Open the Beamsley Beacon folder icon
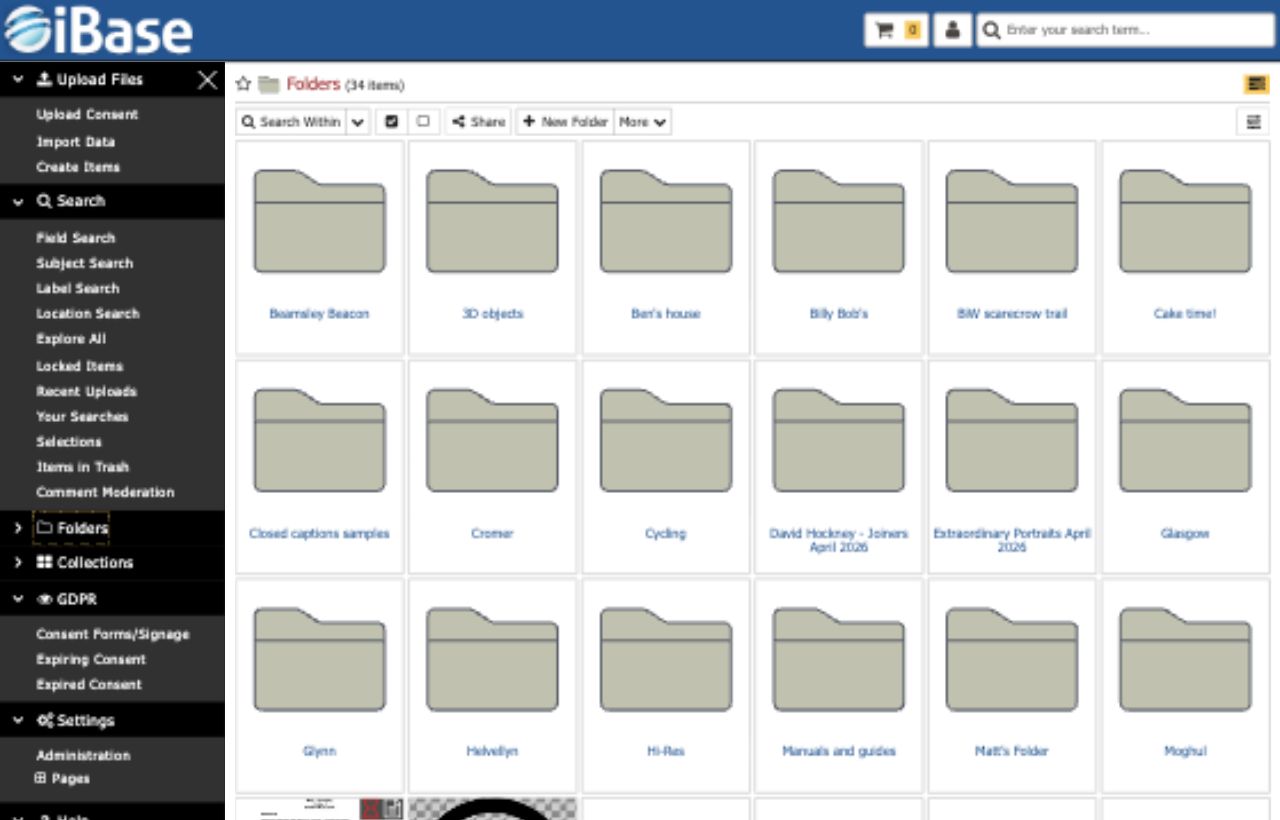This screenshot has width=1280, height=820. pos(319,221)
